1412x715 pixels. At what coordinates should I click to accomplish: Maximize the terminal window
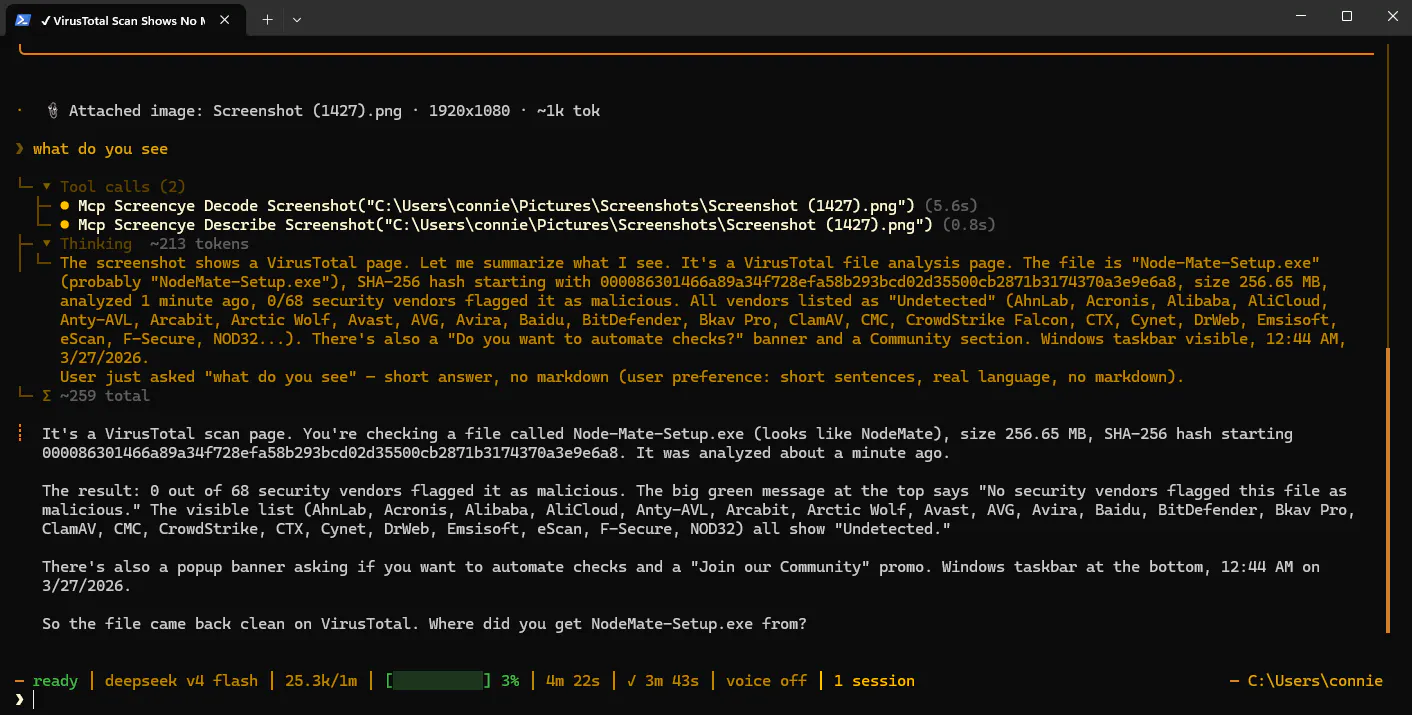1346,17
